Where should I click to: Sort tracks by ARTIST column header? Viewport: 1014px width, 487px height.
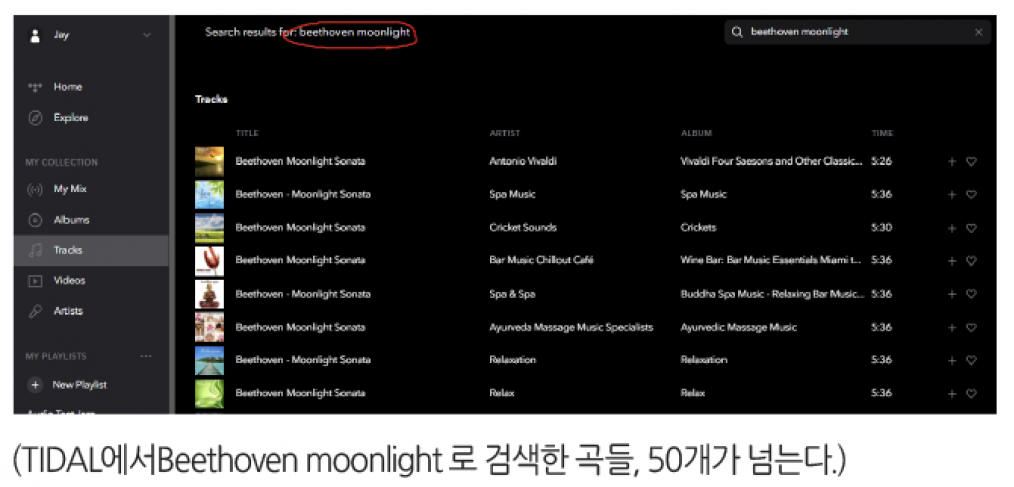[x=504, y=133]
